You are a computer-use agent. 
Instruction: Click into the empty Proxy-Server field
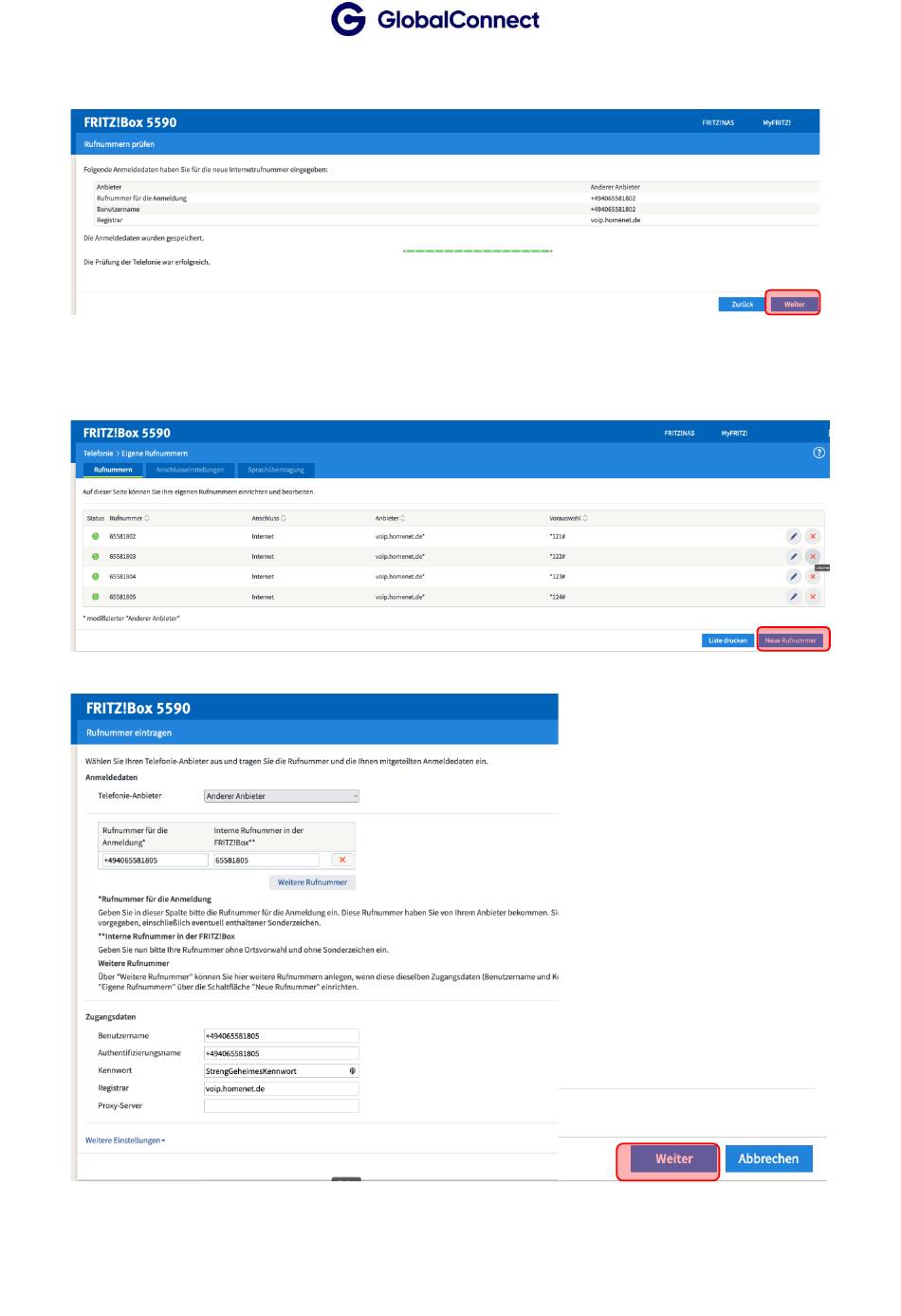(282, 1106)
